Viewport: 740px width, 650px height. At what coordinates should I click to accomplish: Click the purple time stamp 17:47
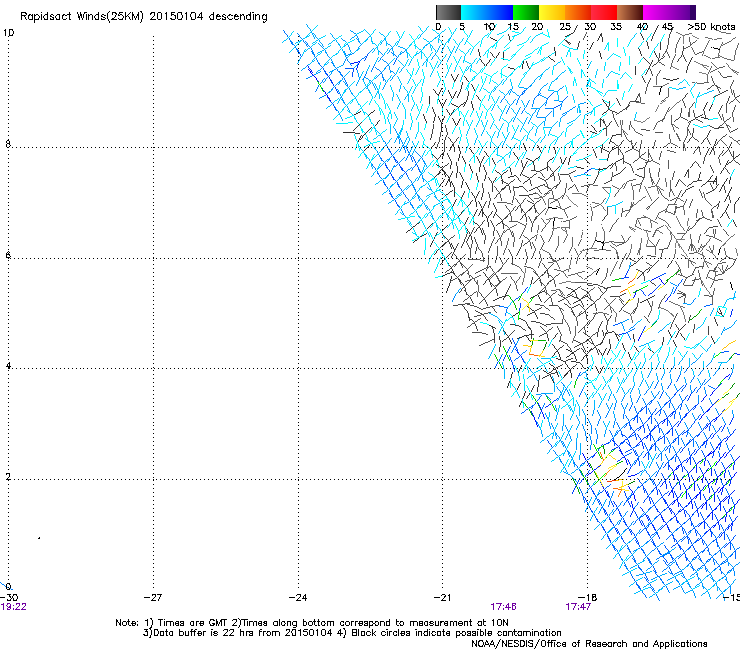click(578, 607)
